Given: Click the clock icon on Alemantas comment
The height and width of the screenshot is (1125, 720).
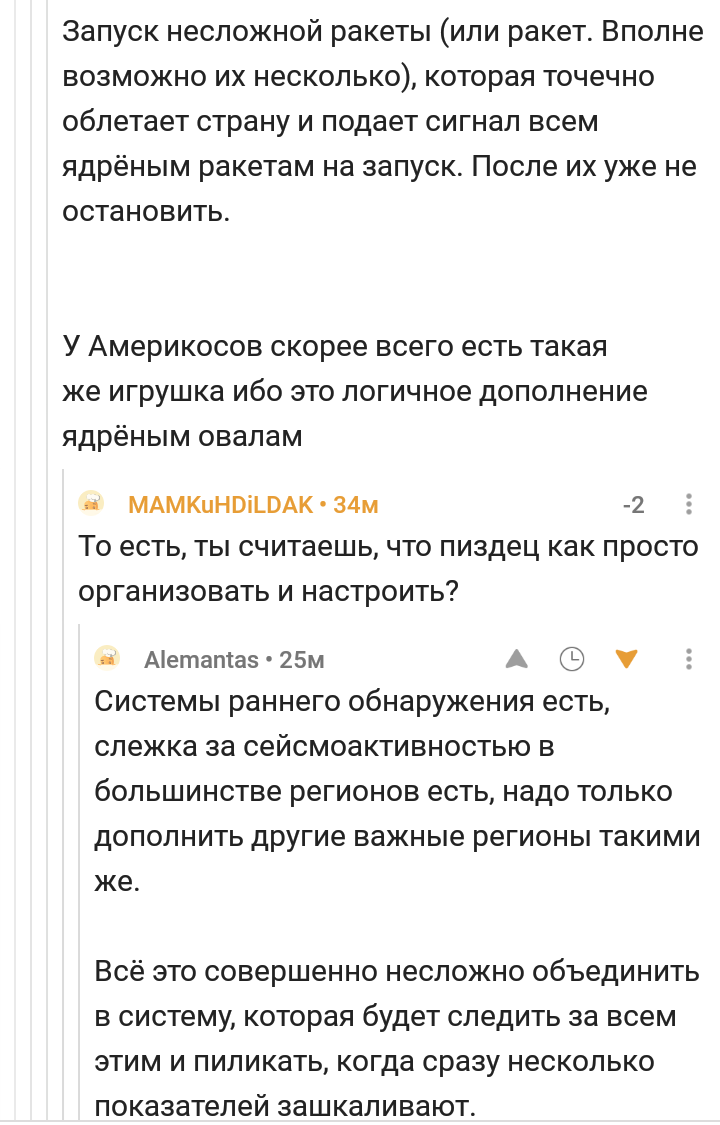Looking at the screenshot, I should 572,659.
